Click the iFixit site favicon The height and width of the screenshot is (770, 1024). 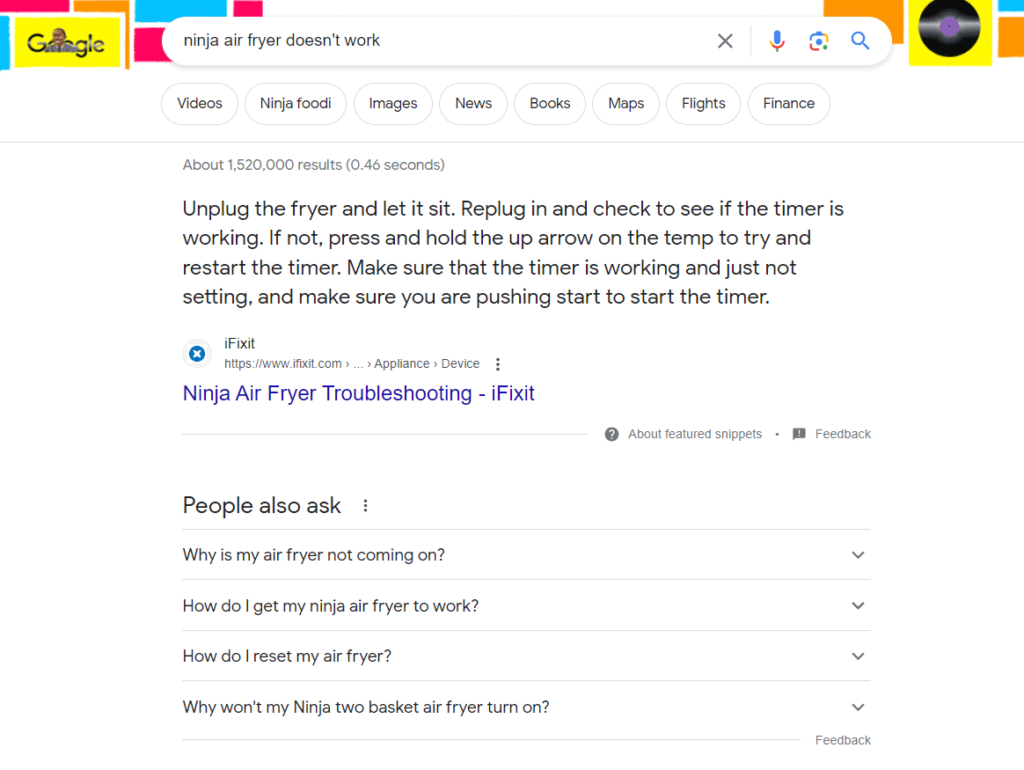(197, 353)
